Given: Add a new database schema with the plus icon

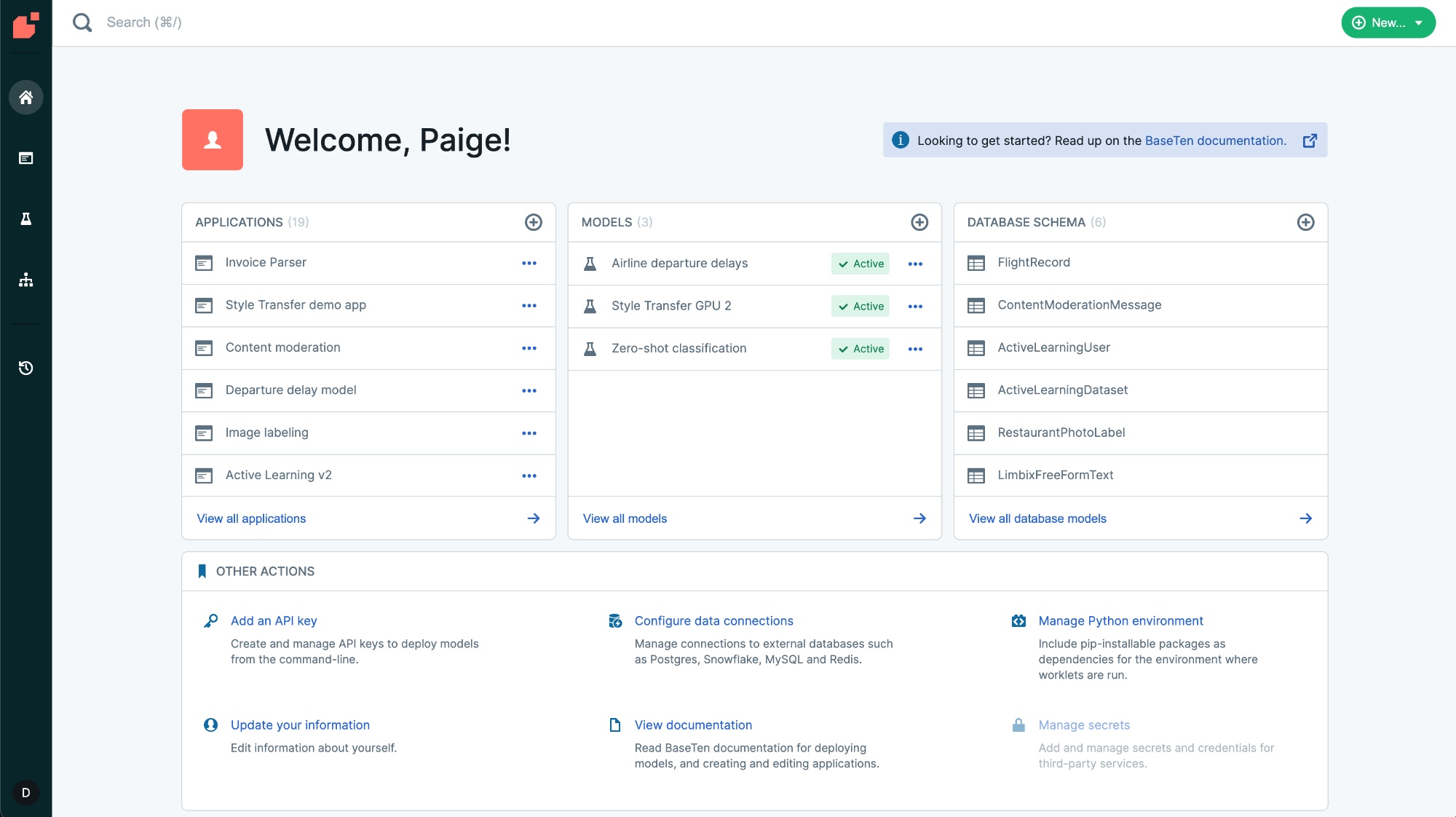Looking at the screenshot, I should [1305, 222].
